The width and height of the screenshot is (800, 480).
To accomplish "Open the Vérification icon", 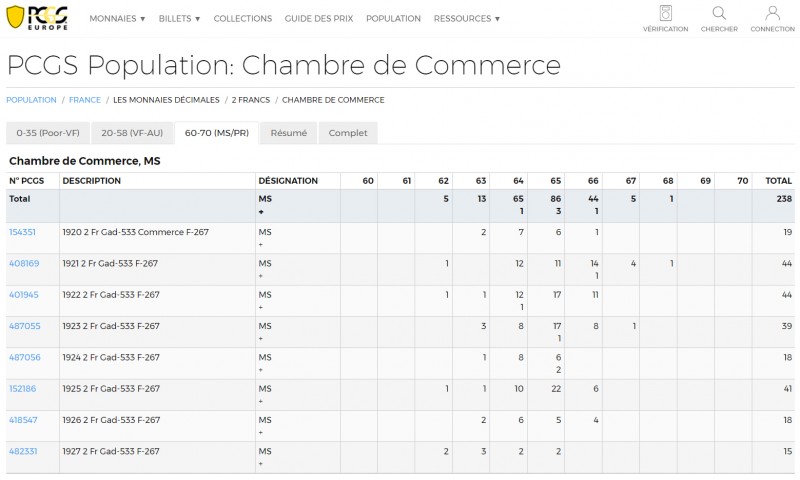I will pyautogui.click(x=665, y=13).
